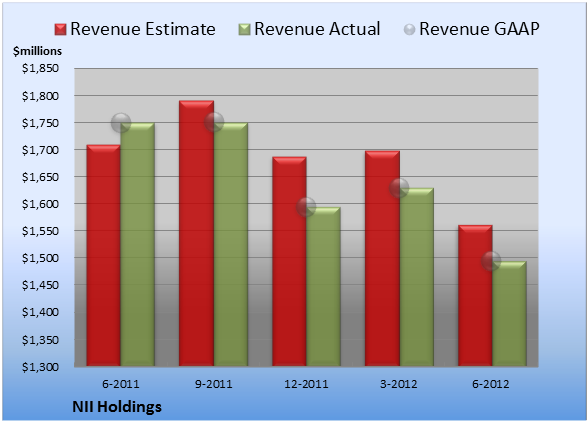Click the 12-2011 quarter label

(x=306, y=384)
